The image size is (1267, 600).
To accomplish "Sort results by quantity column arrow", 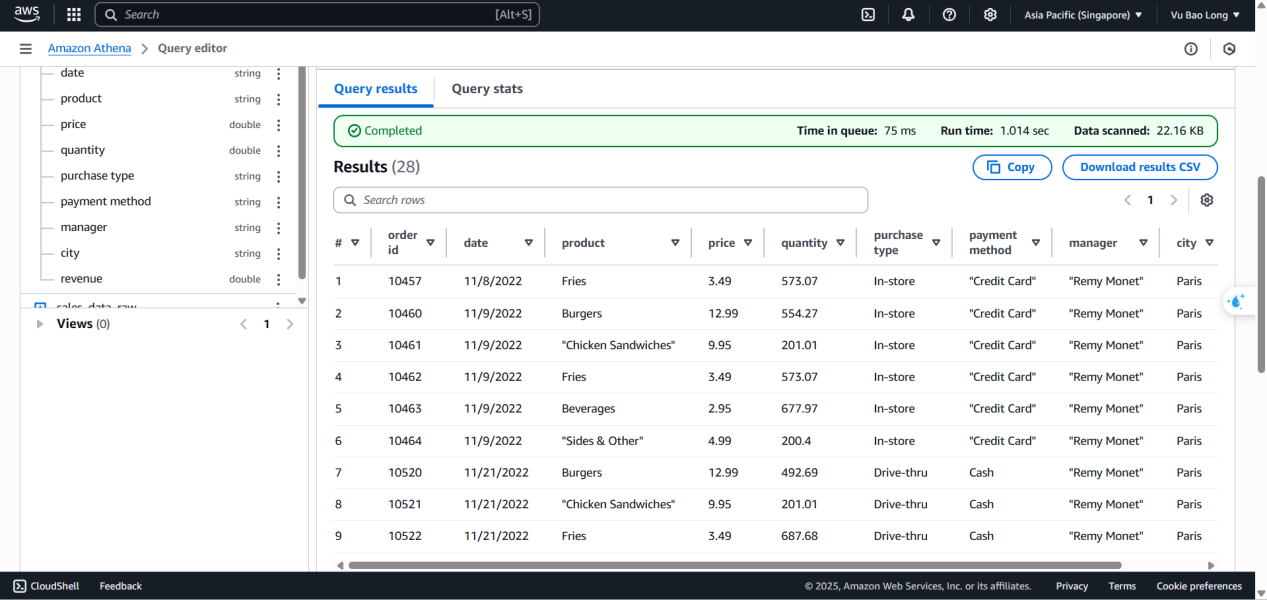I will click(x=840, y=243).
